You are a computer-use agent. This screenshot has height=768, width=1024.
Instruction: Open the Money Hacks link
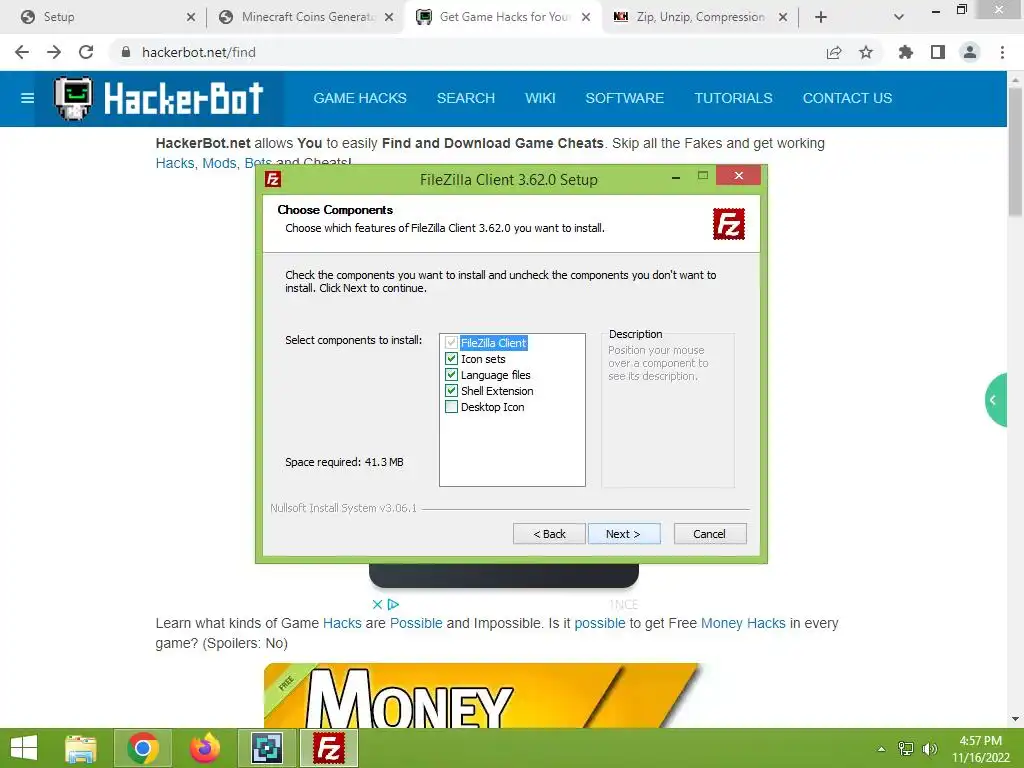743,623
